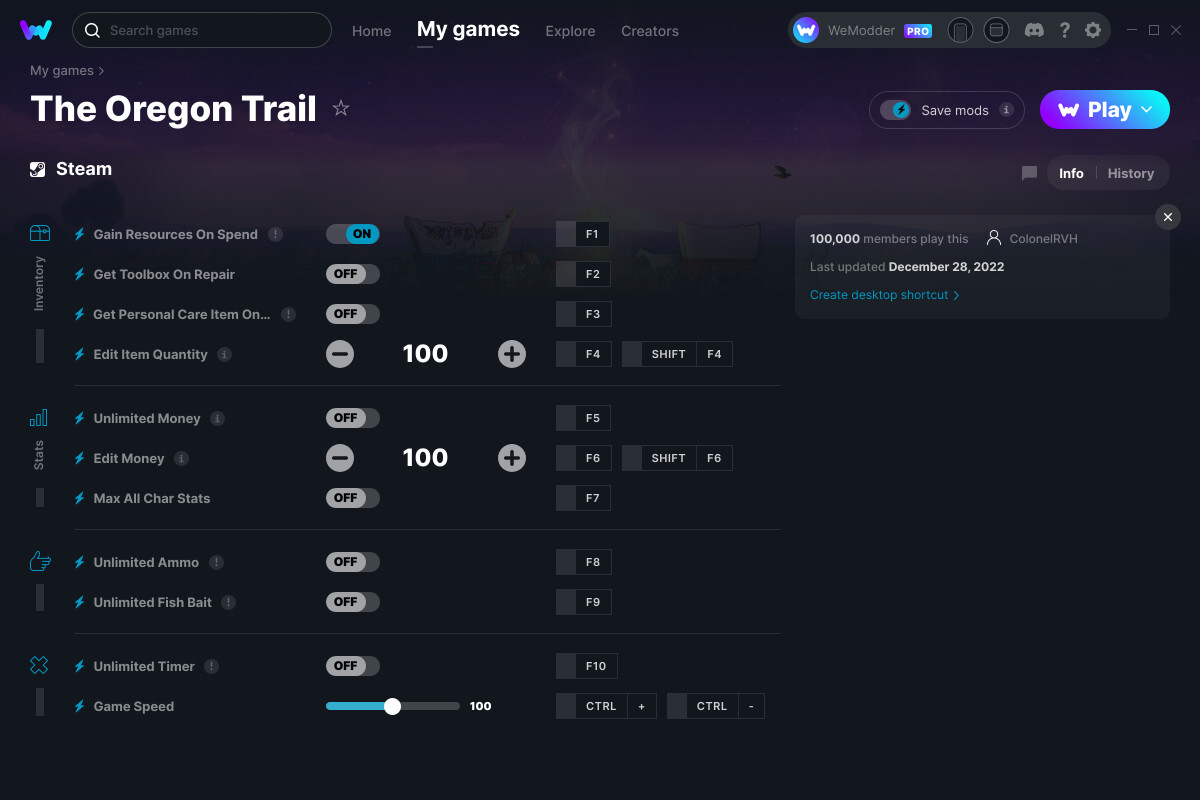The image size is (1200, 800).
Task: Enable Unlimited Money toggle
Action: pyautogui.click(x=353, y=418)
